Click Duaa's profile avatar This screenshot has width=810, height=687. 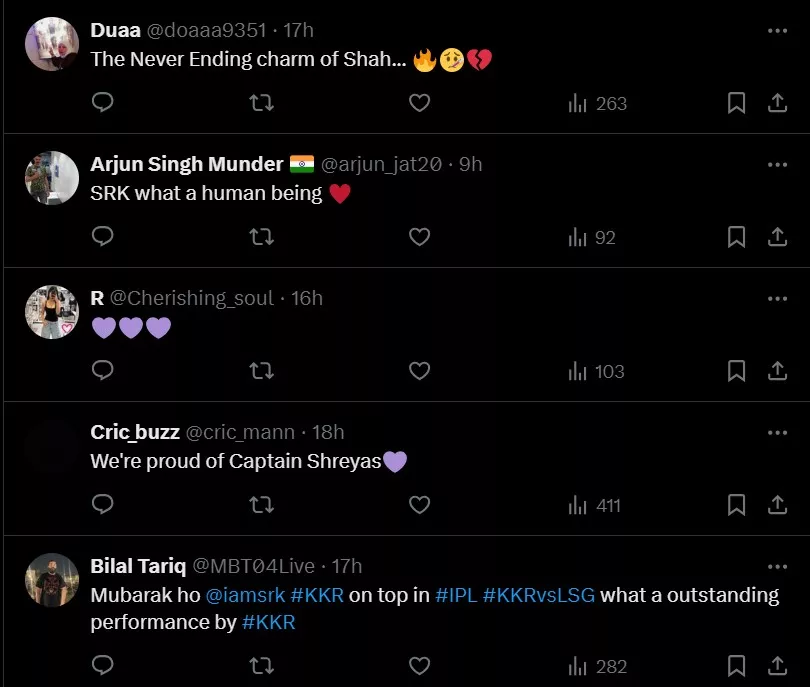point(52,44)
